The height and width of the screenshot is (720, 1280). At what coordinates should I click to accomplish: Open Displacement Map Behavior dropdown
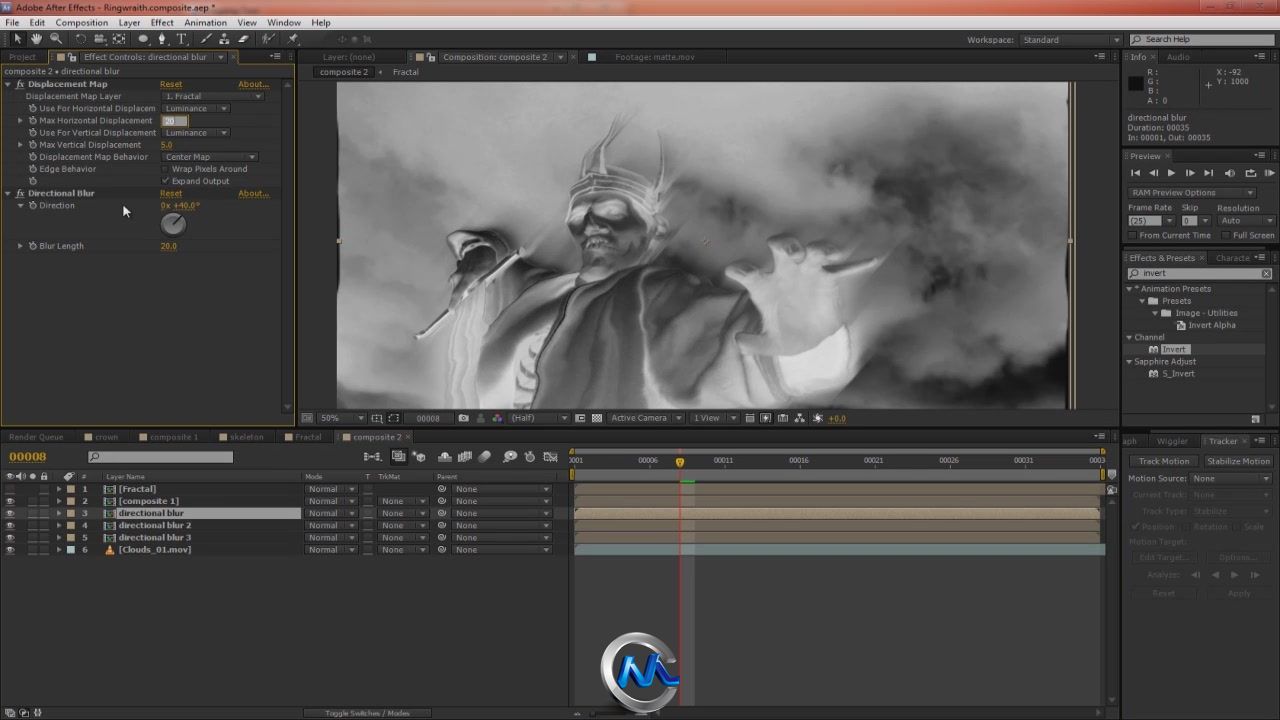tap(210, 157)
